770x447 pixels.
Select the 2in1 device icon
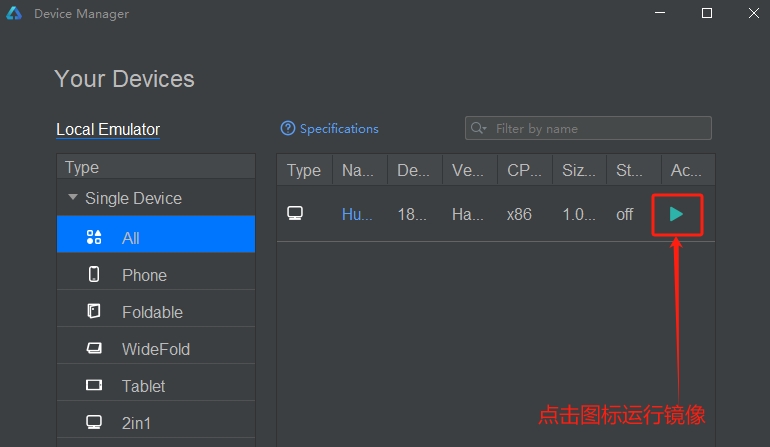tap(94, 422)
